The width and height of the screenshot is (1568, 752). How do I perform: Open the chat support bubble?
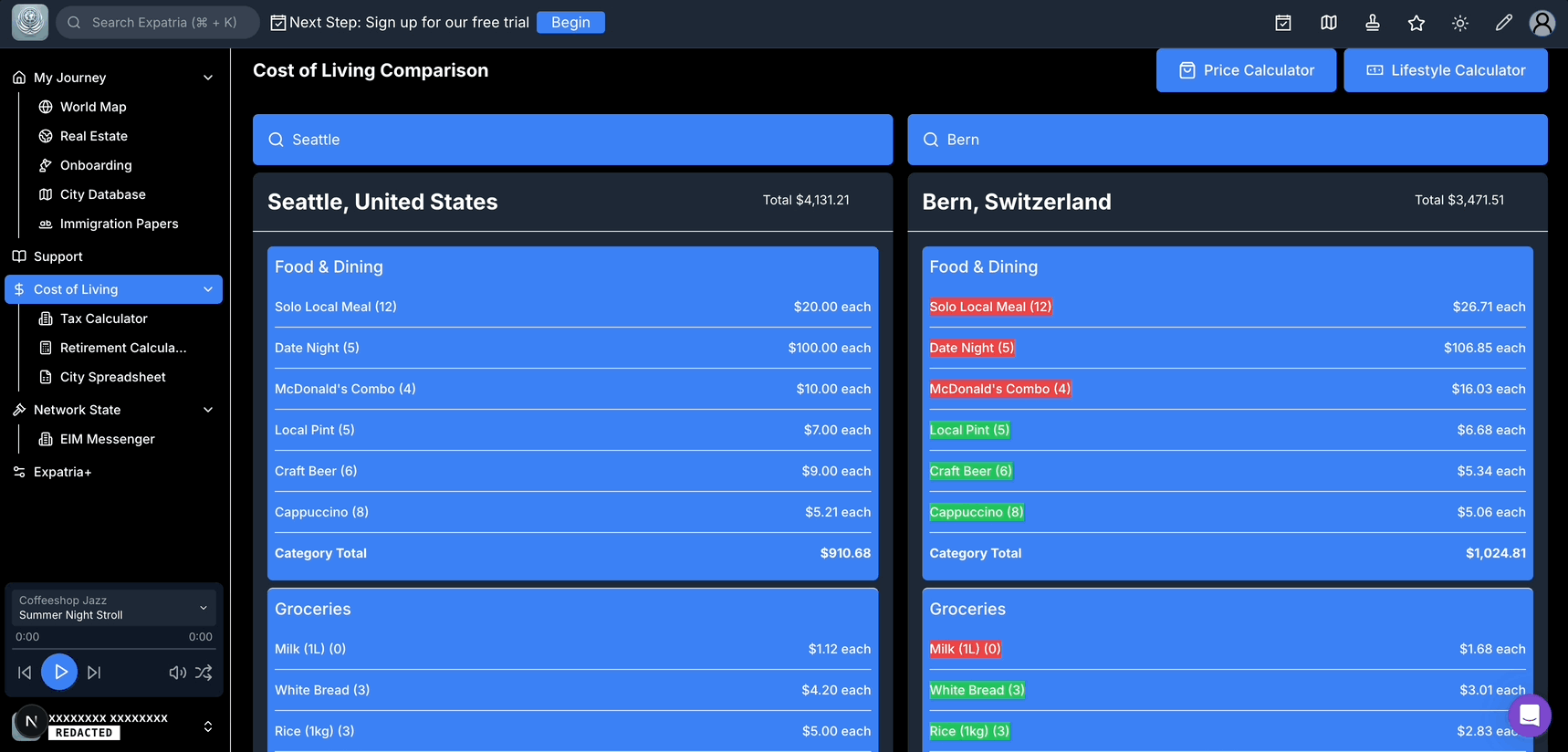click(x=1530, y=715)
